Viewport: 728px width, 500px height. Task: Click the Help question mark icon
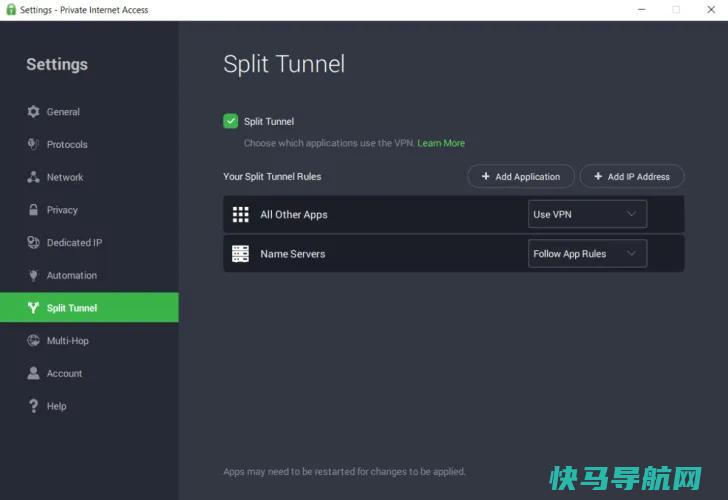(x=33, y=406)
